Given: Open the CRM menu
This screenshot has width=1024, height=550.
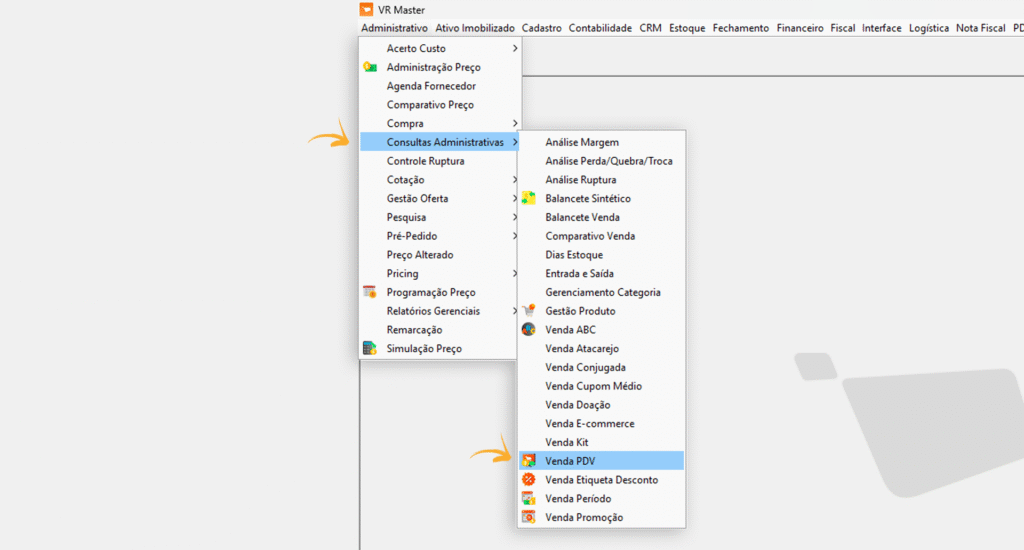Looking at the screenshot, I should click(x=650, y=28).
